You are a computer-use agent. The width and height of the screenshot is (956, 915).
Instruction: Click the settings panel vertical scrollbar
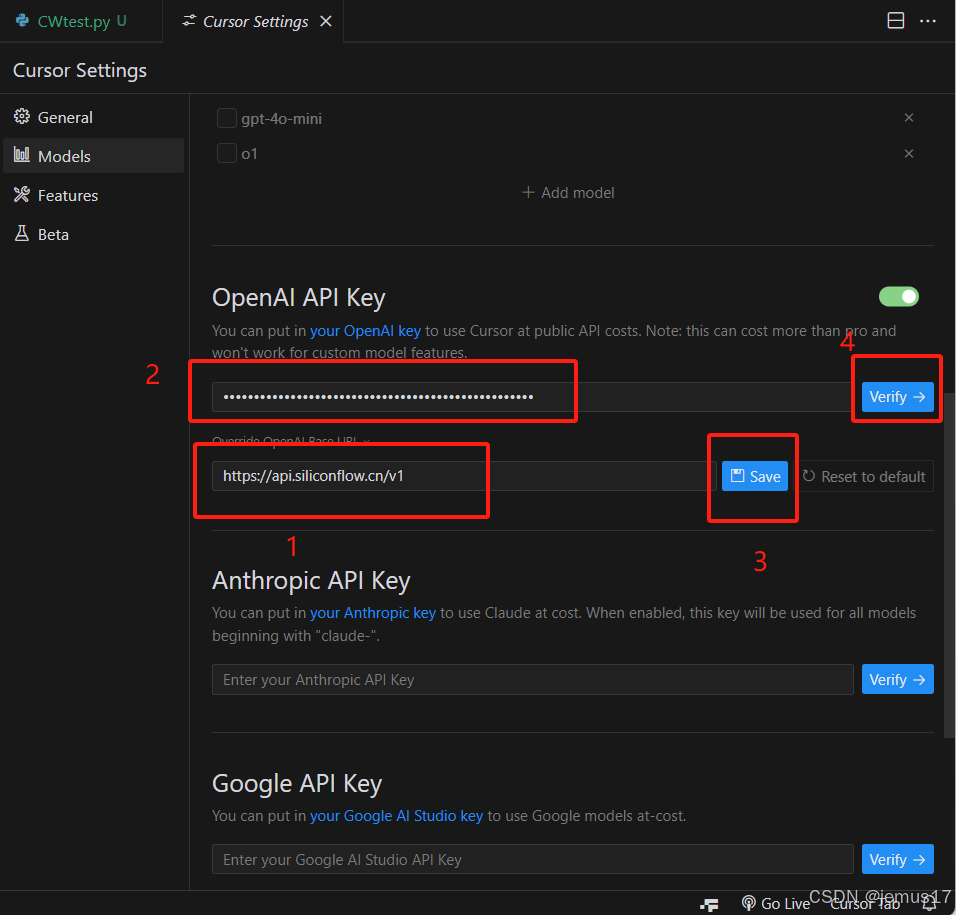949,564
